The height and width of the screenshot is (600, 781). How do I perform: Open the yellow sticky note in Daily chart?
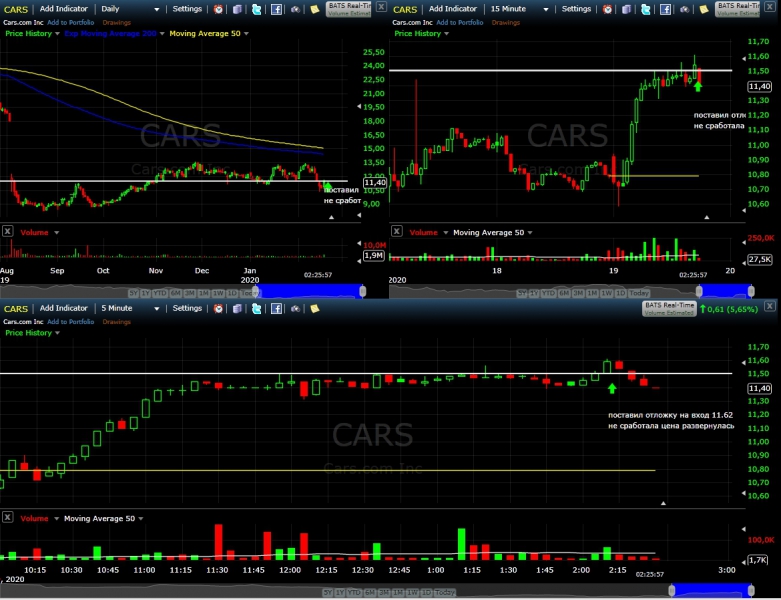pos(315,9)
